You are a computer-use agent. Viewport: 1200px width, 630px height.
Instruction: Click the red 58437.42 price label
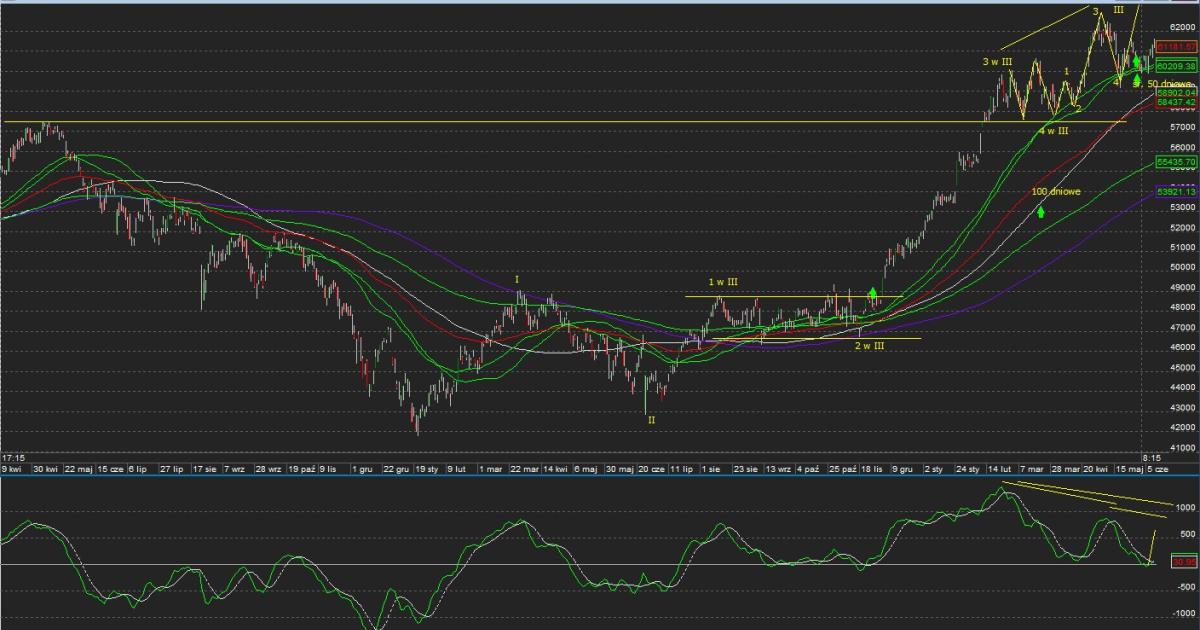click(1176, 102)
